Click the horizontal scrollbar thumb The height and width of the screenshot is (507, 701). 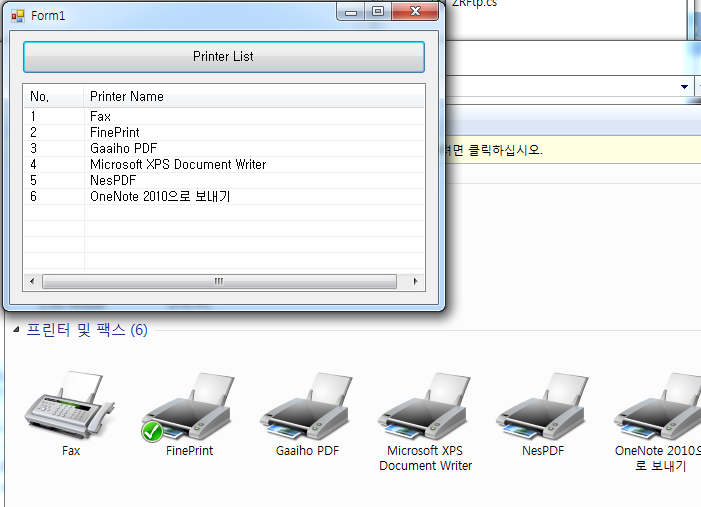pos(219,281)
